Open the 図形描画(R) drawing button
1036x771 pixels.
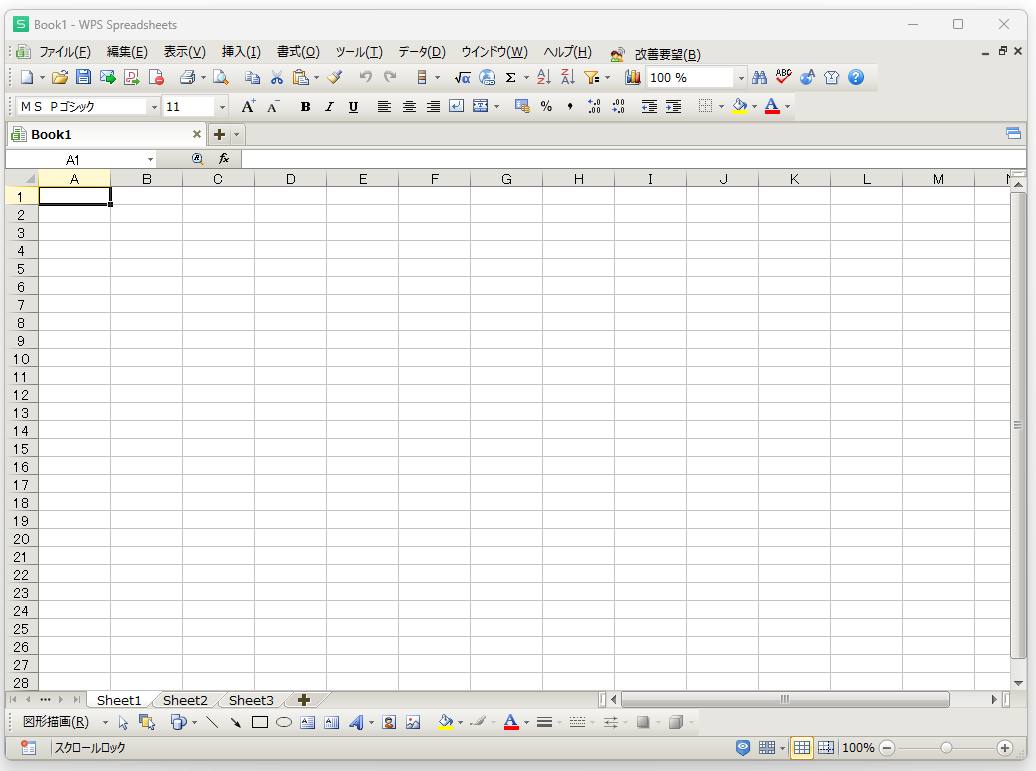pos(56,722)
